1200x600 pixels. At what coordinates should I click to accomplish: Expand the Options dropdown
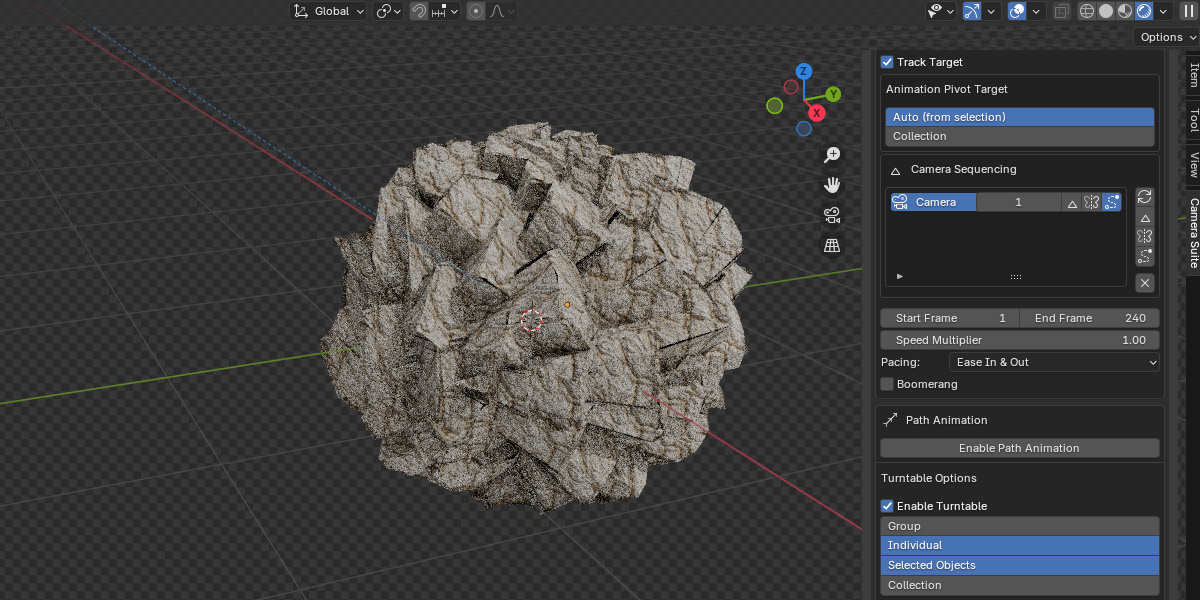1166,37
